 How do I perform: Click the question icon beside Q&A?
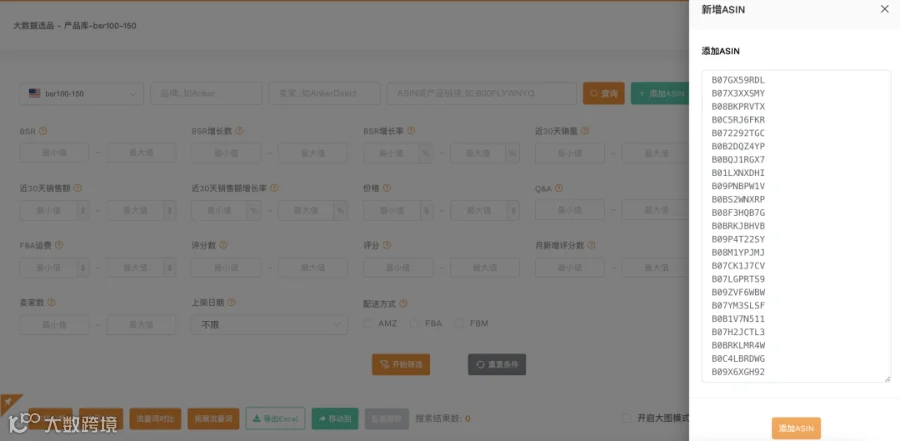click(x=558, y=188)
